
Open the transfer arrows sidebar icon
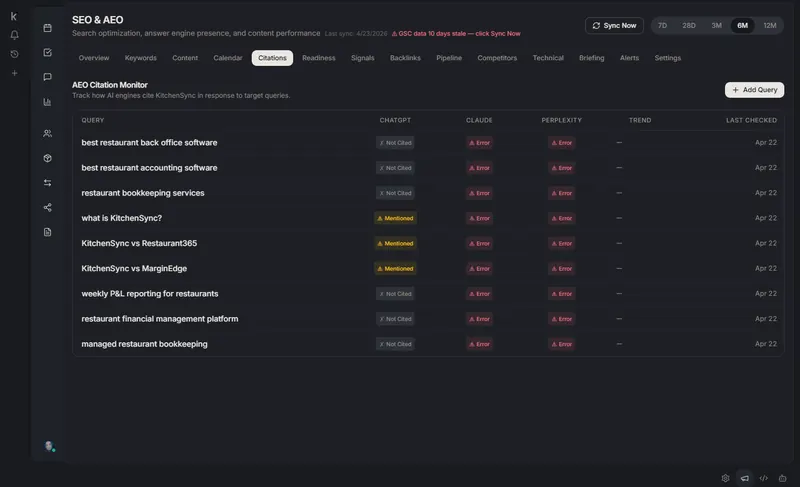click(47, 183)
